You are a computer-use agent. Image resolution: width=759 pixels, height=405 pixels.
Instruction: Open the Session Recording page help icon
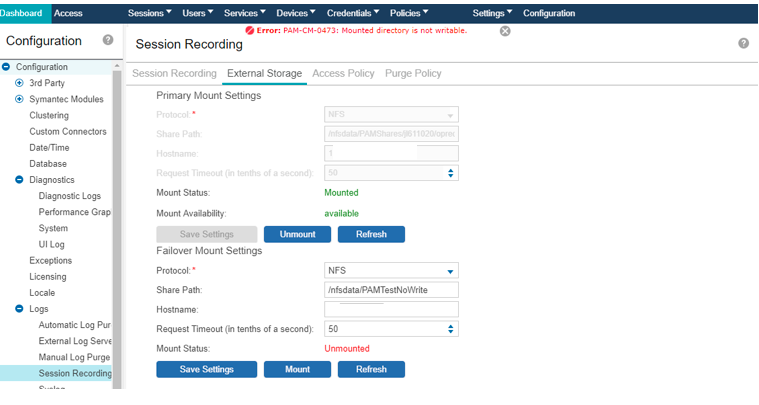click(743, 44)
